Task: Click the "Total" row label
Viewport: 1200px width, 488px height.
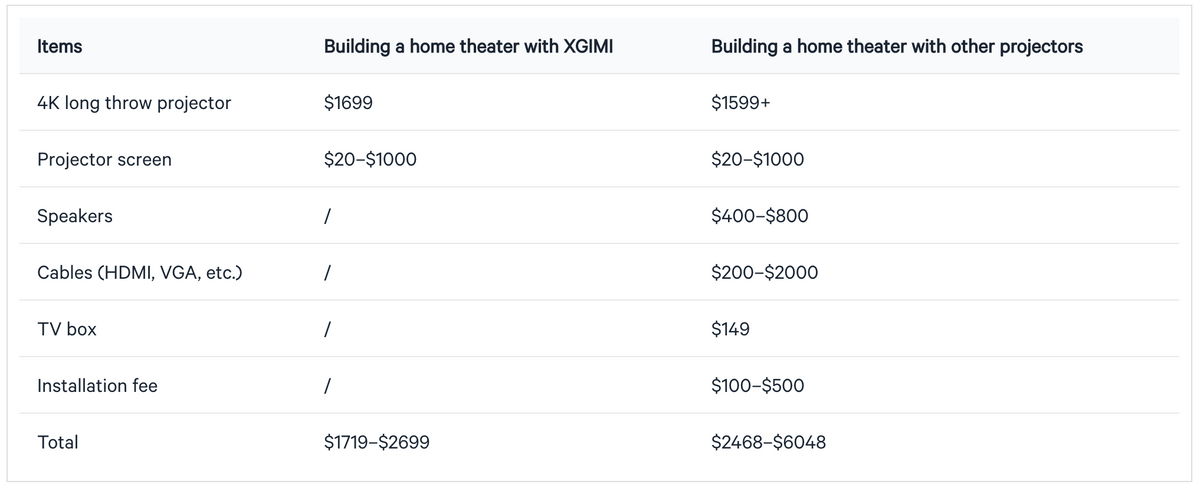Action: click(57, 442)
